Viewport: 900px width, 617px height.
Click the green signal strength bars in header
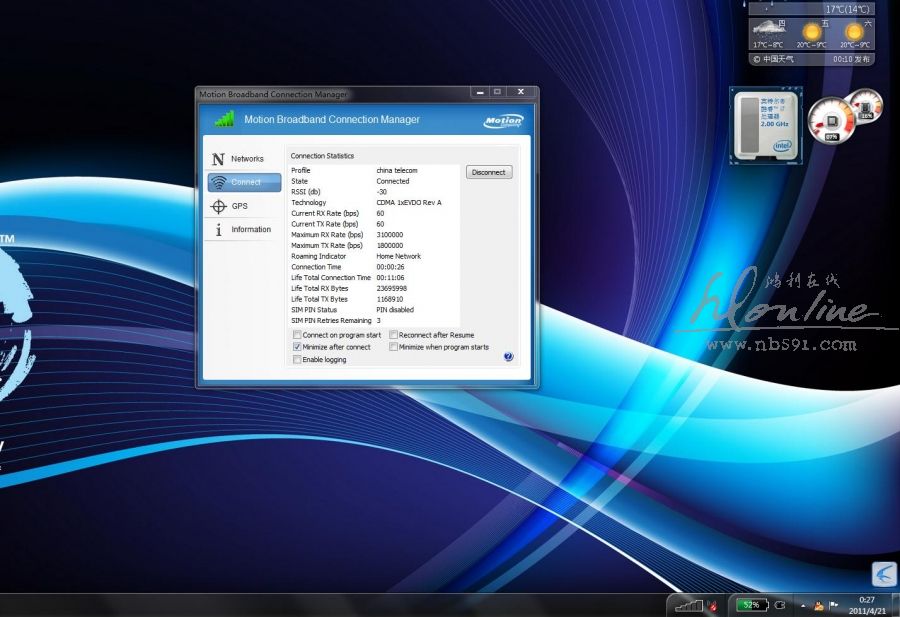(224, 119)
